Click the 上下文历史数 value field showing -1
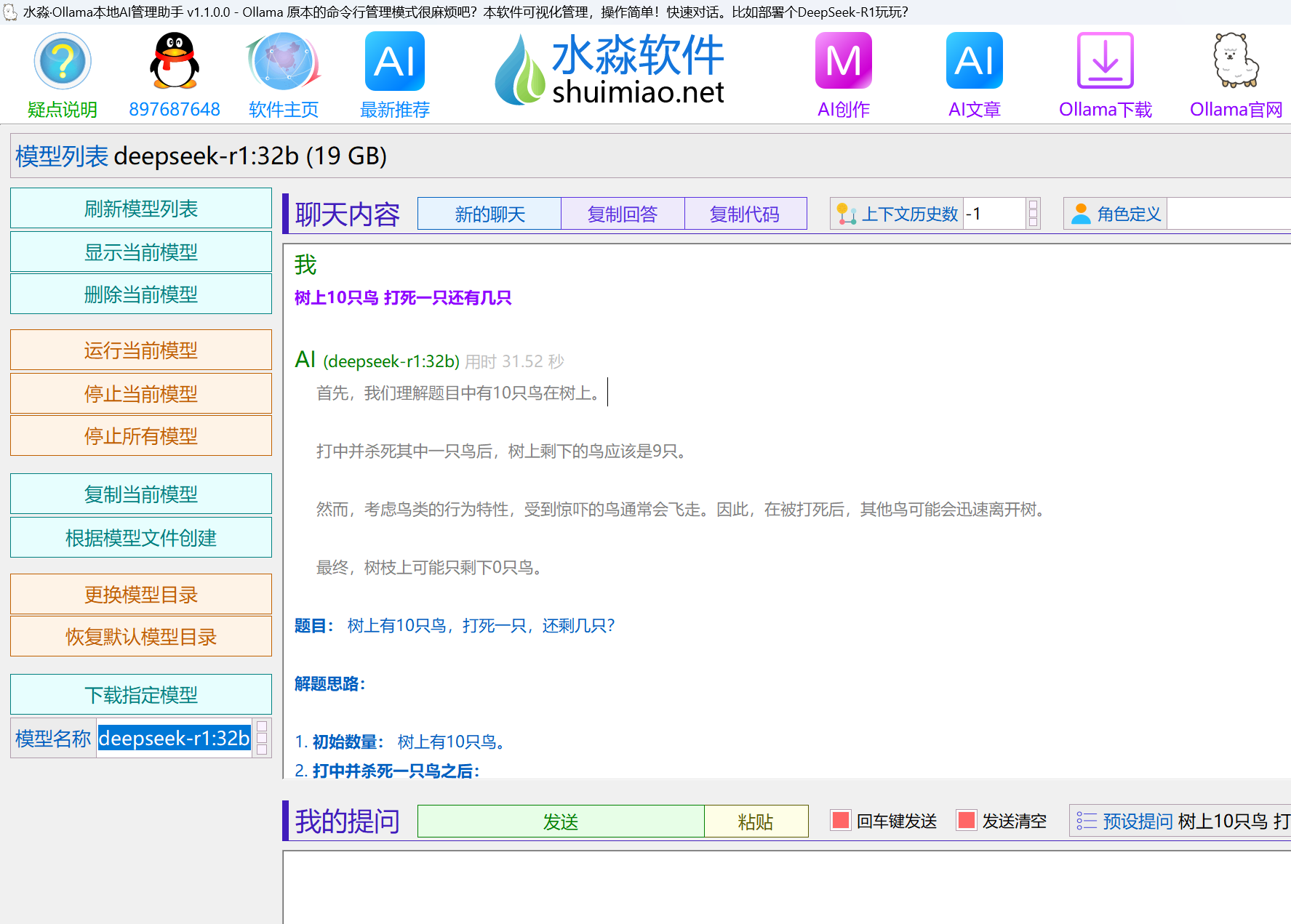The width and height of the screenshot is (1291, 924). (995, 214)
